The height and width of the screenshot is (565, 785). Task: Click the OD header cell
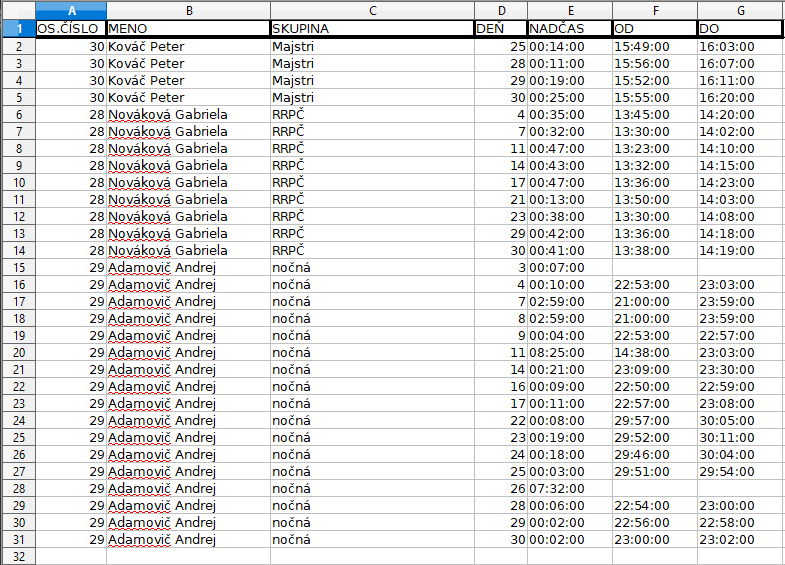click(x=655, y=29)
